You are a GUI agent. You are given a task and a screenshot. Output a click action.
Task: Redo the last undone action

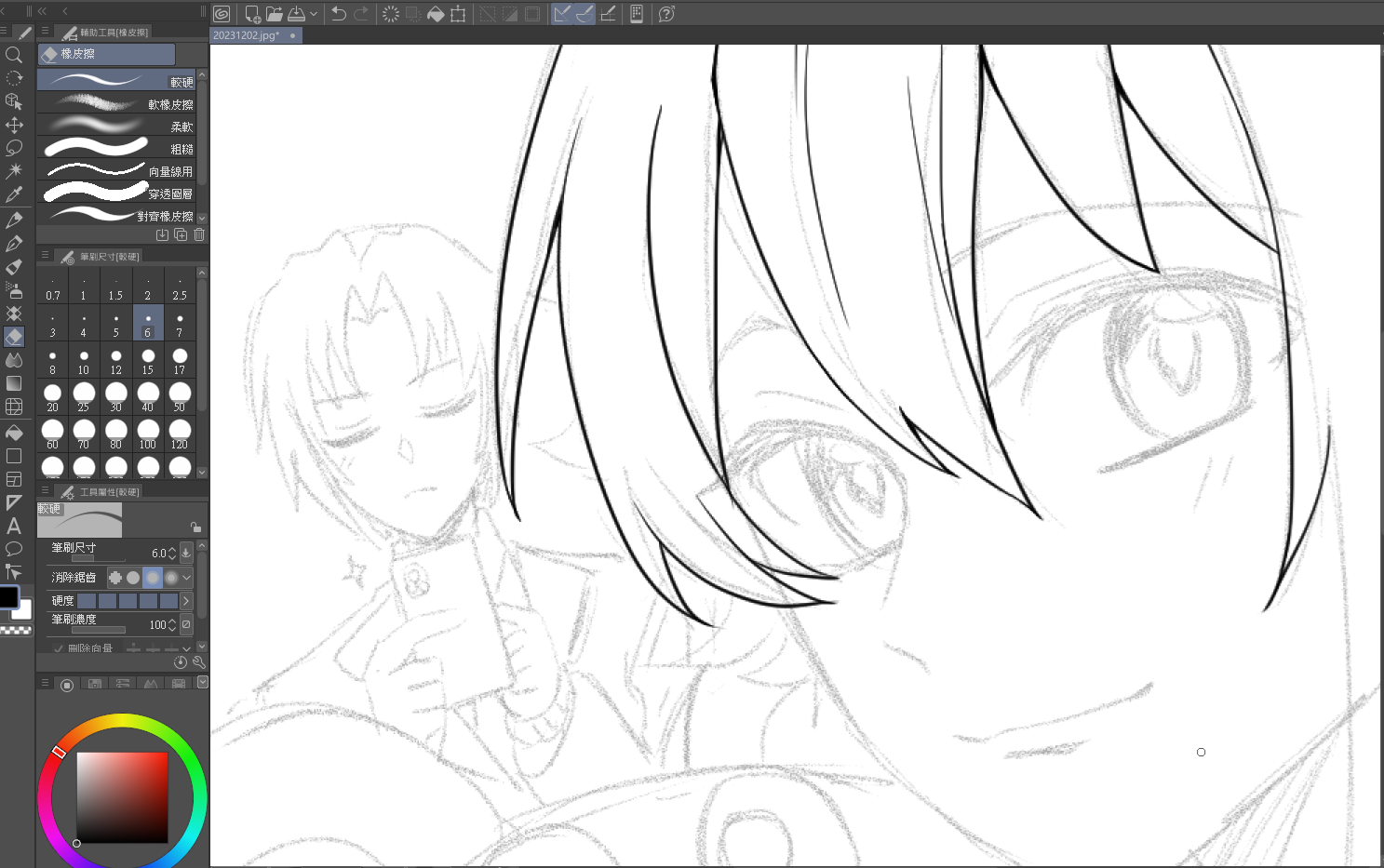[361, 14]
